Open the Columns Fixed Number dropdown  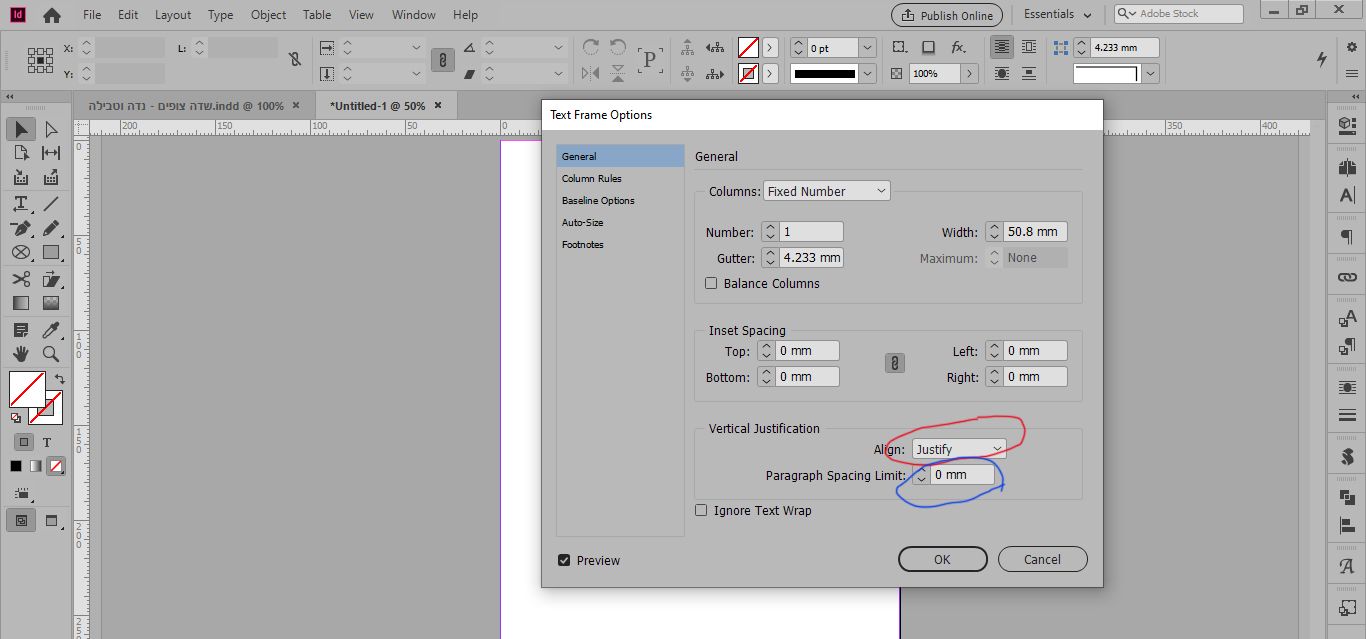coord(826,191)
